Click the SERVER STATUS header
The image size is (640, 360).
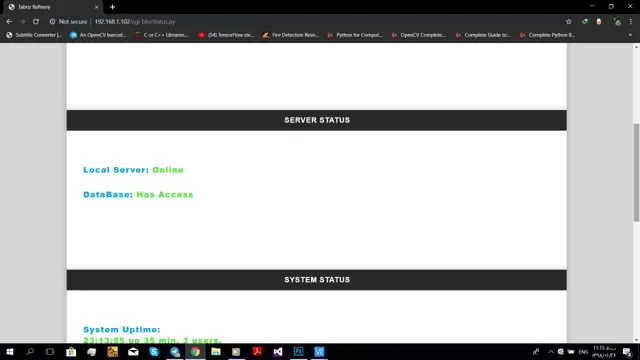point(317,120)
